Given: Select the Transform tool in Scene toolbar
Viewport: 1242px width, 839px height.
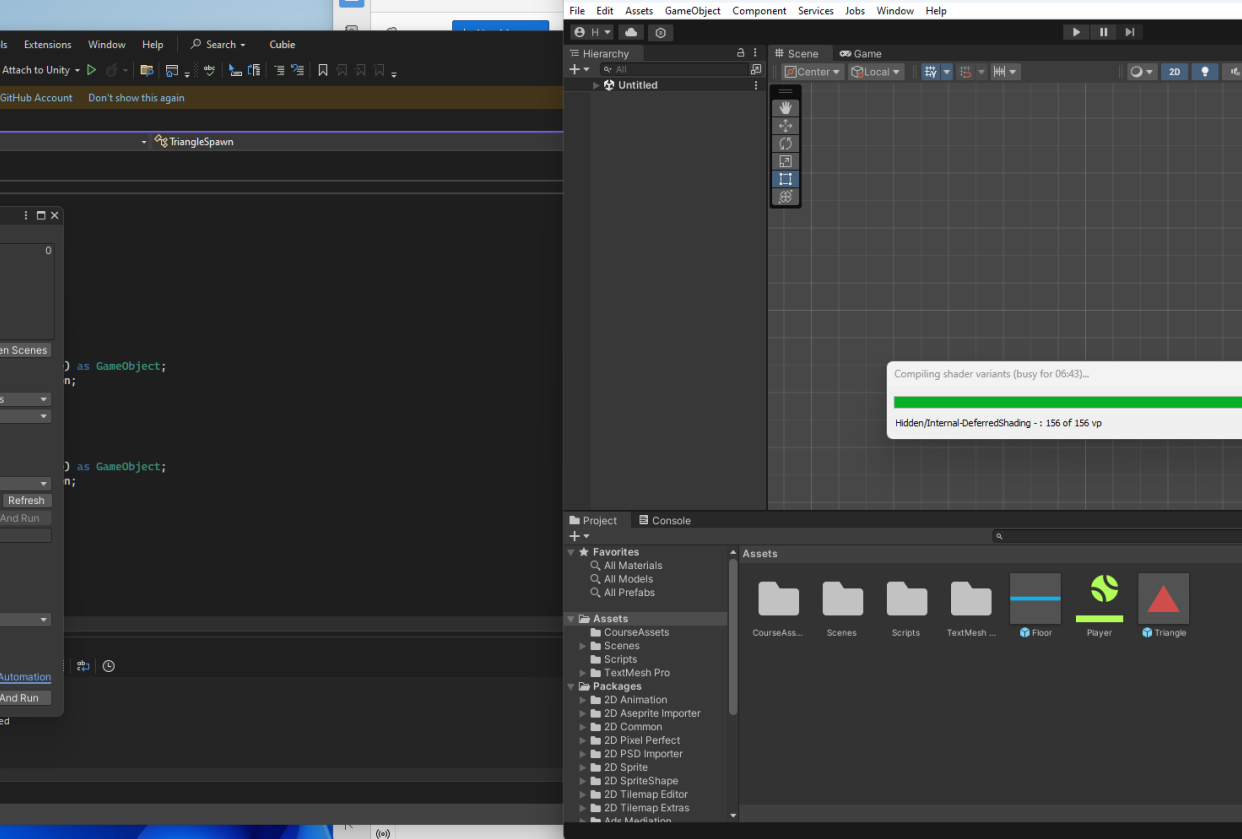Looking at the screenshot, I should tap(785, 197).
